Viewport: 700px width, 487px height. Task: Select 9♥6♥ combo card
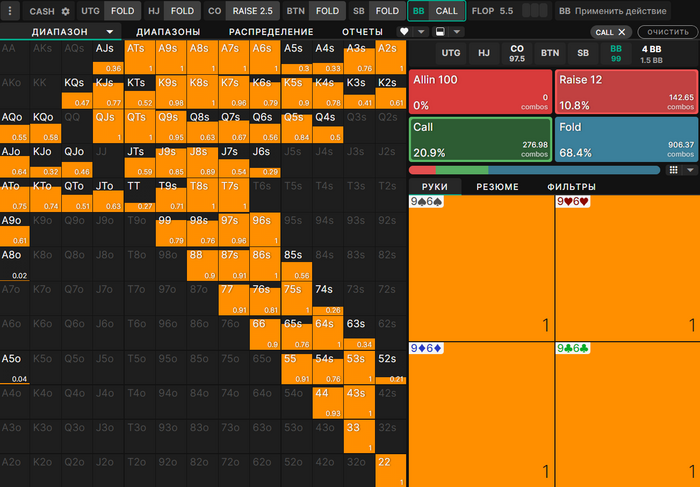[627, 268]
